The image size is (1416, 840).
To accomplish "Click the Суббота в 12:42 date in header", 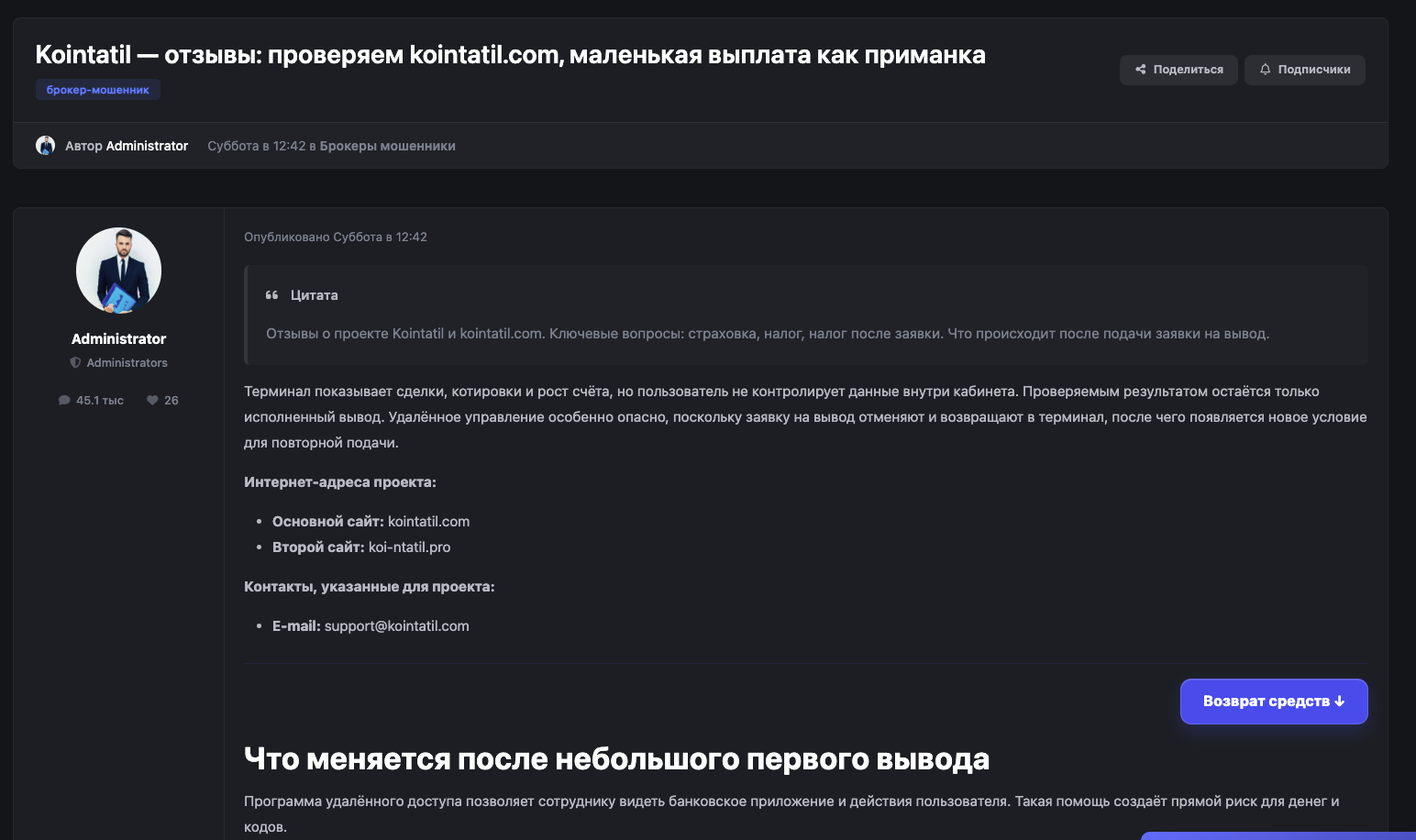I will 257,146.
